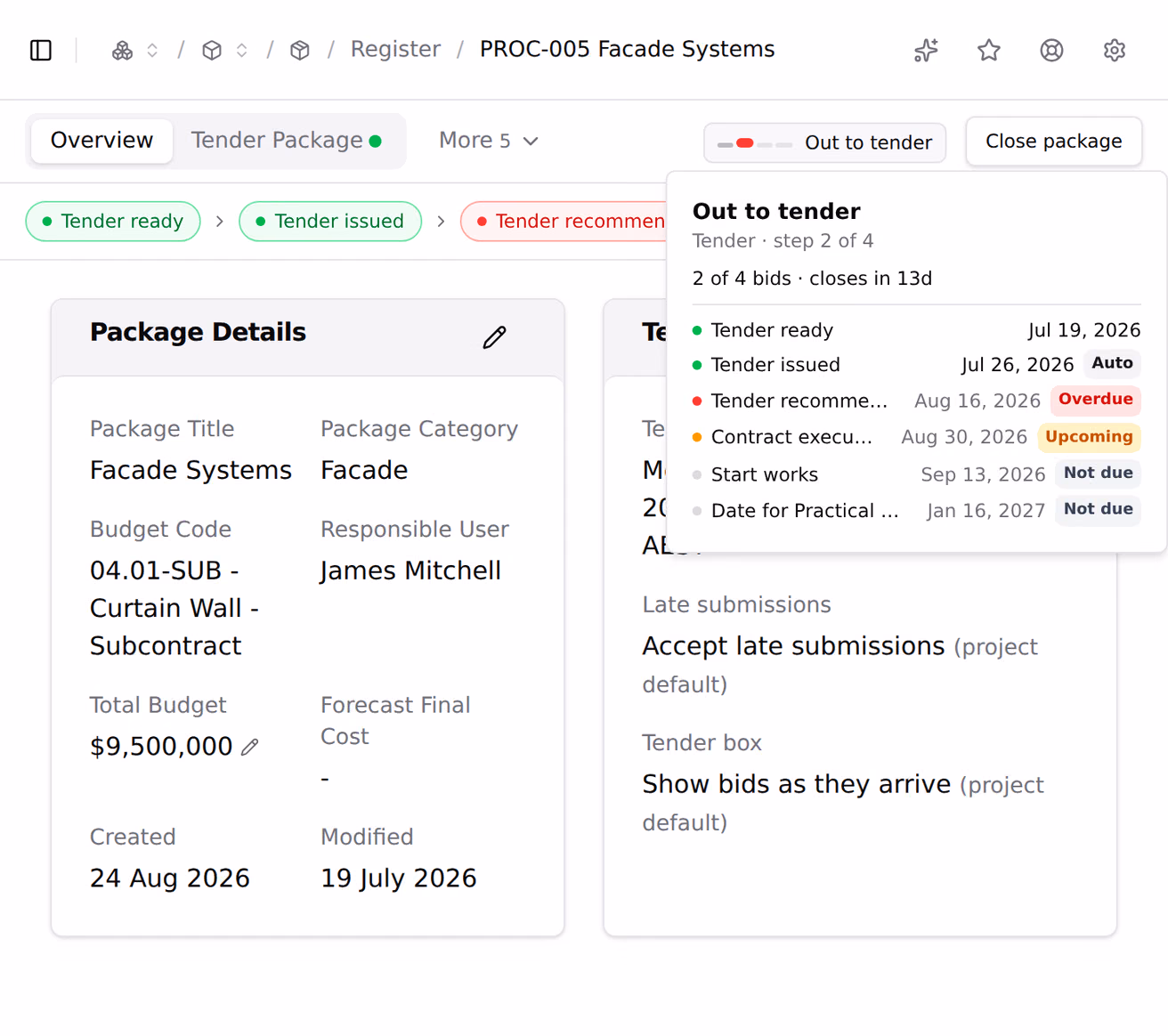Select the Tender recommendation milestone chip
The height and width of the screenshot is (1036, 1168).
(564, 222)
